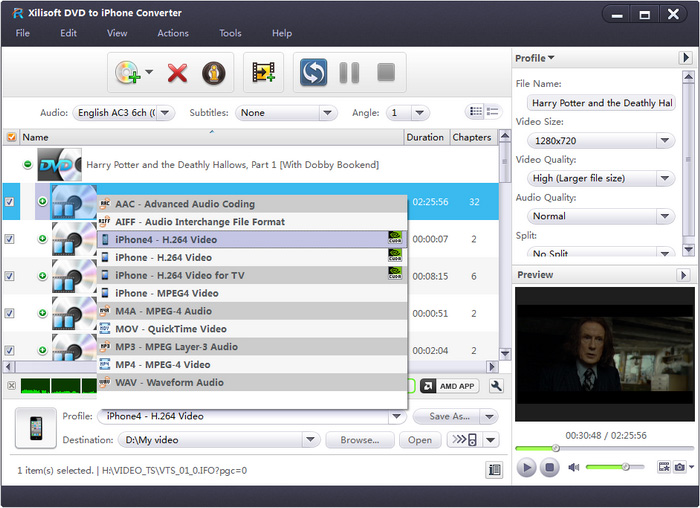Screen dimensions: 700x508
Task: Select iPhone4 - H.264 Video profile
Action: tap(252, 239)
